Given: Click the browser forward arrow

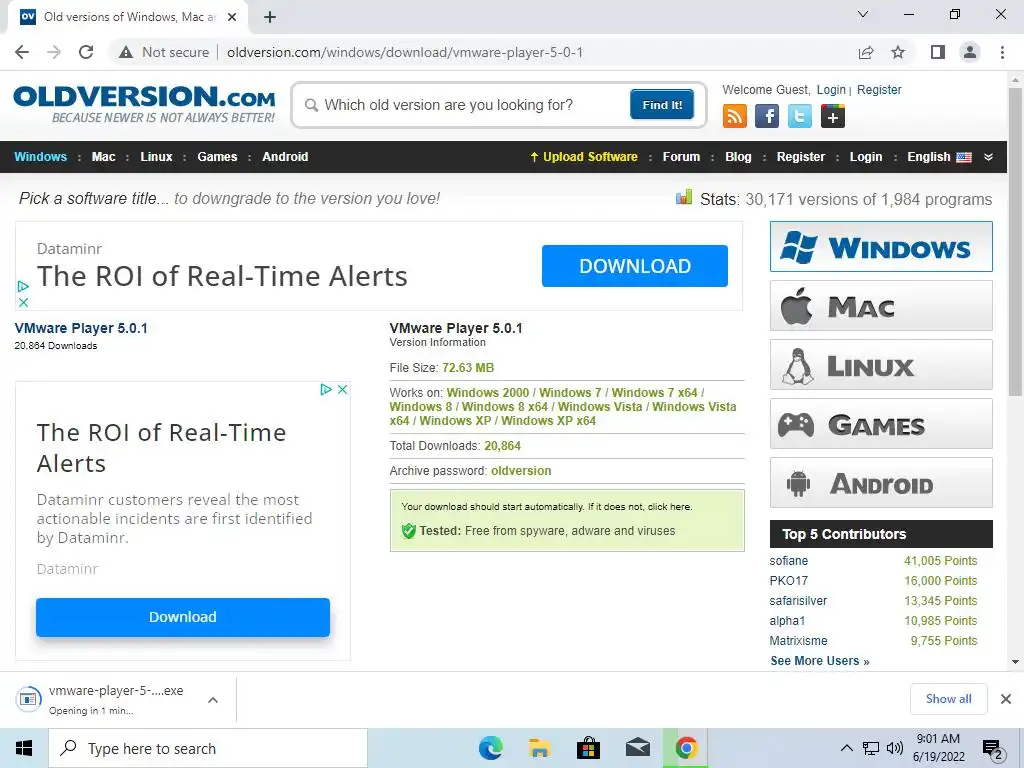Looking at the screenshot, I should pos(54,52).
